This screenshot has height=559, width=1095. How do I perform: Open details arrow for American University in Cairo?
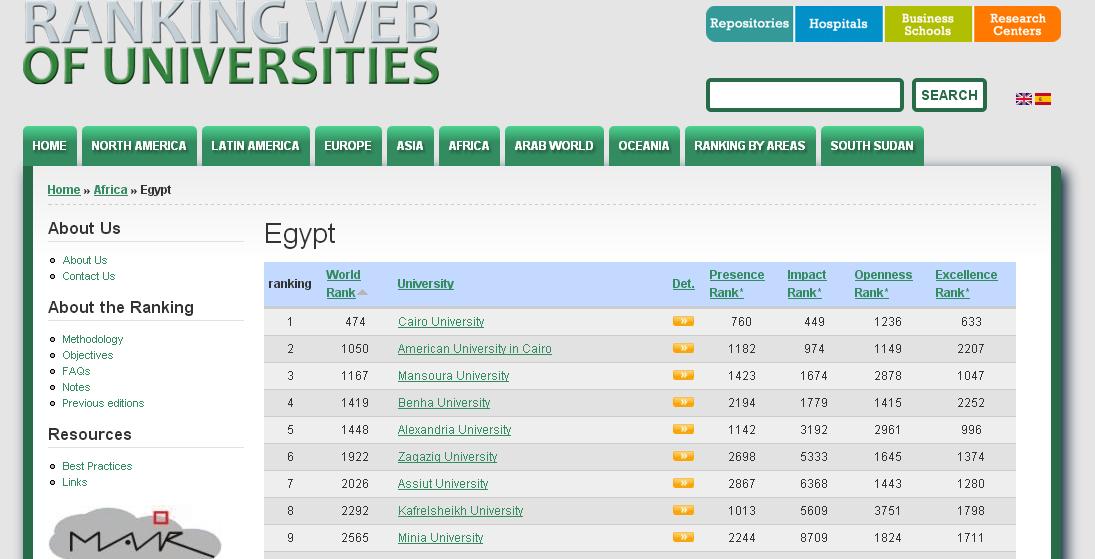(683, 348)
